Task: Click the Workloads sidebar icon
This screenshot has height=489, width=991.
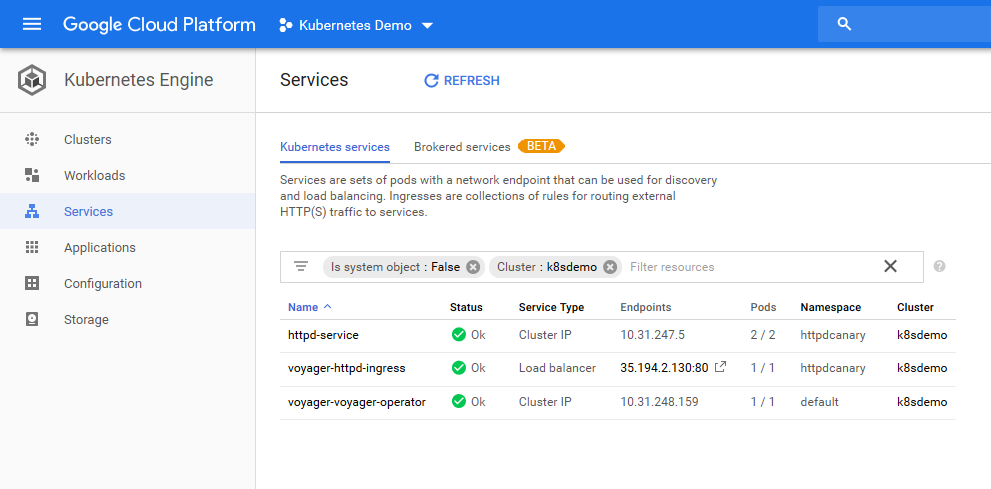Action: pyautogui.click(x=32, y=176)
